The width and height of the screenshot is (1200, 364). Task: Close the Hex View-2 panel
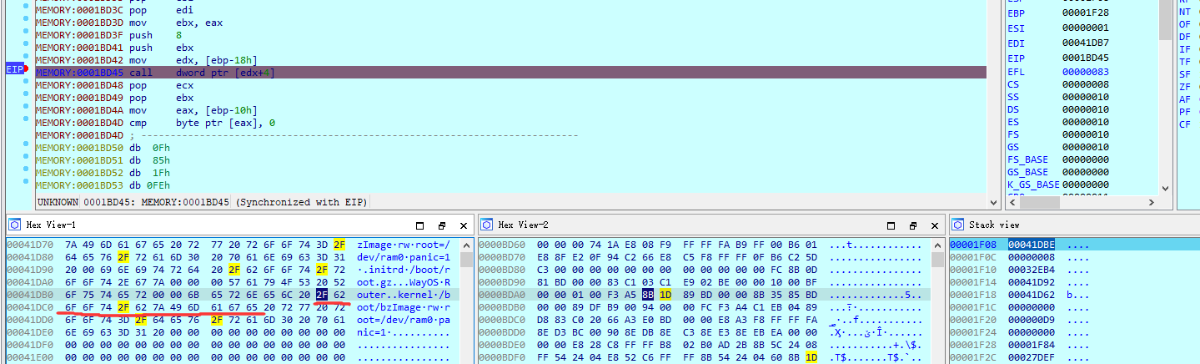935,226
